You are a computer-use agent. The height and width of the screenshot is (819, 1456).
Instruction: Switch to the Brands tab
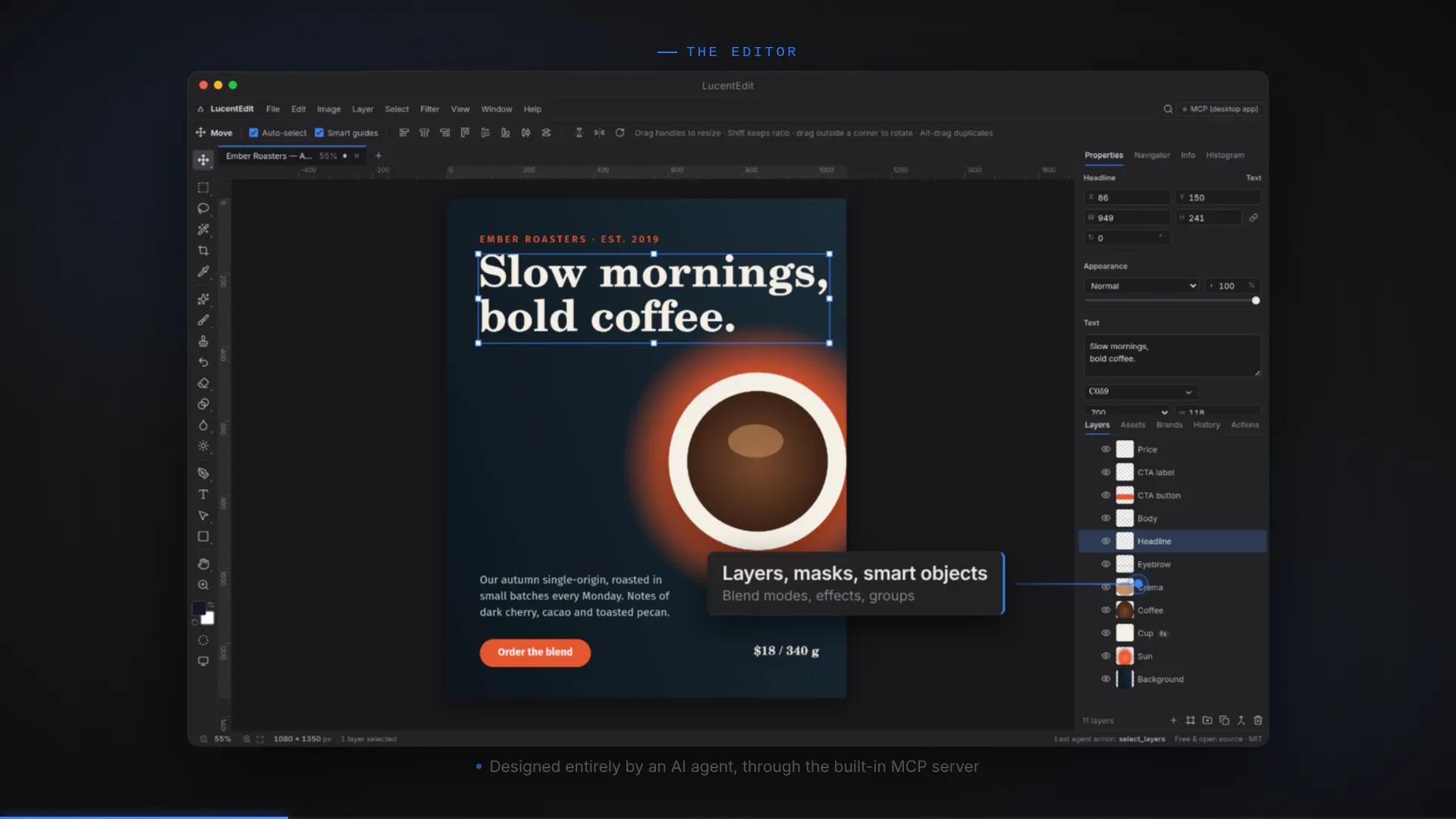pyautogui.click(x=1169, y=425)
